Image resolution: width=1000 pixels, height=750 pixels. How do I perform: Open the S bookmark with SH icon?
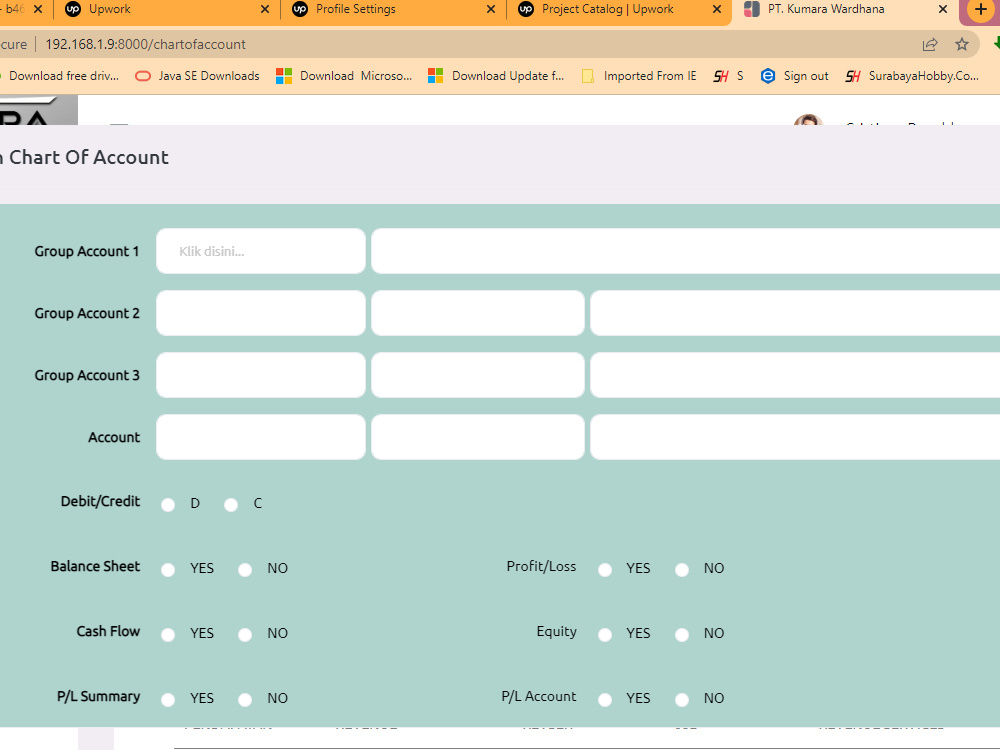728,76
